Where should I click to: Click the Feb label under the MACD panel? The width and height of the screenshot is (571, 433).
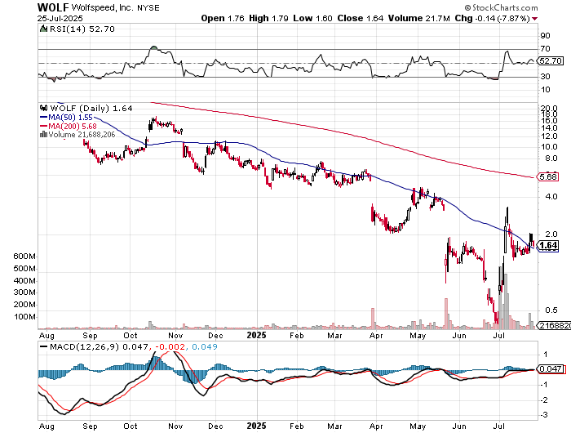(296, 426)
